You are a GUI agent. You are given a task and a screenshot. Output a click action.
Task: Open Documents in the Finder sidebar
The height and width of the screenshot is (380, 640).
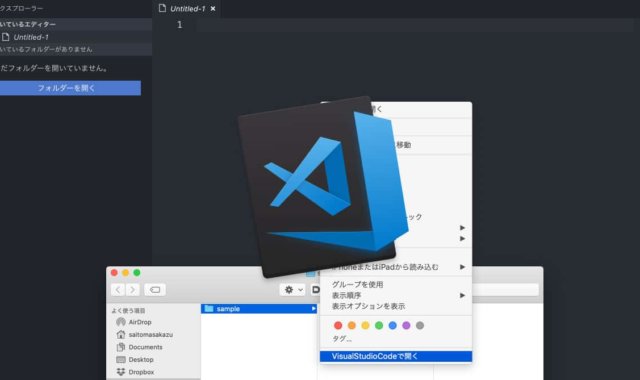(x=145, y=347)
